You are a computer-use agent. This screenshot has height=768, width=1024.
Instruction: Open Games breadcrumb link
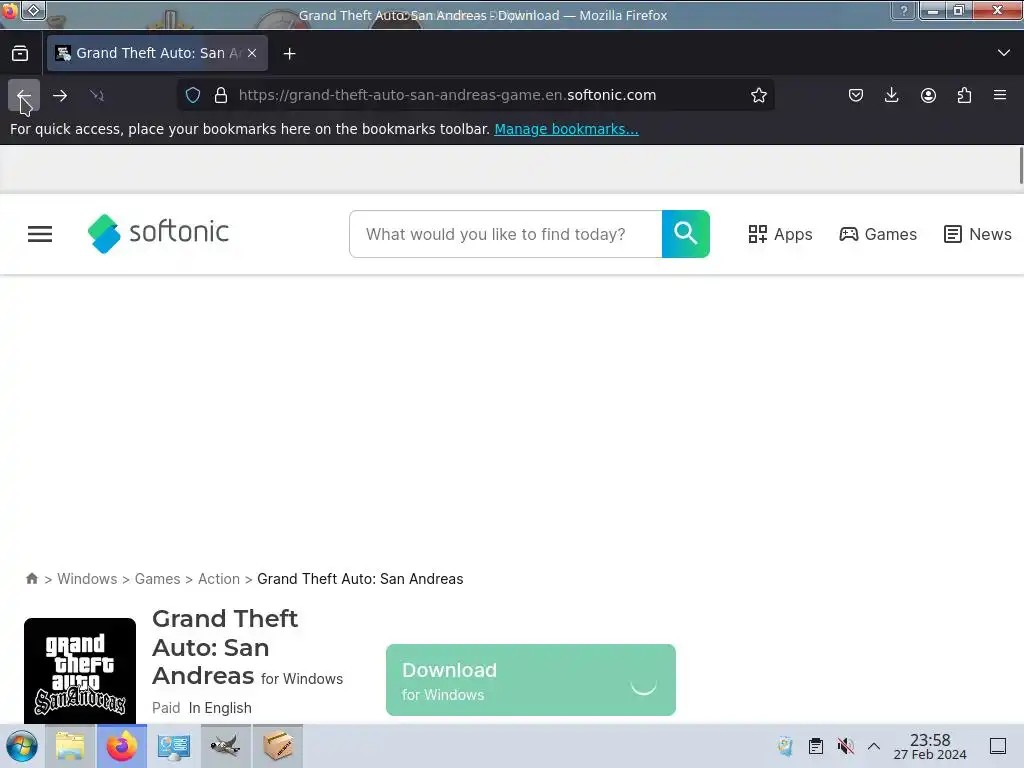pyautogui.click(x=157, y=579)
